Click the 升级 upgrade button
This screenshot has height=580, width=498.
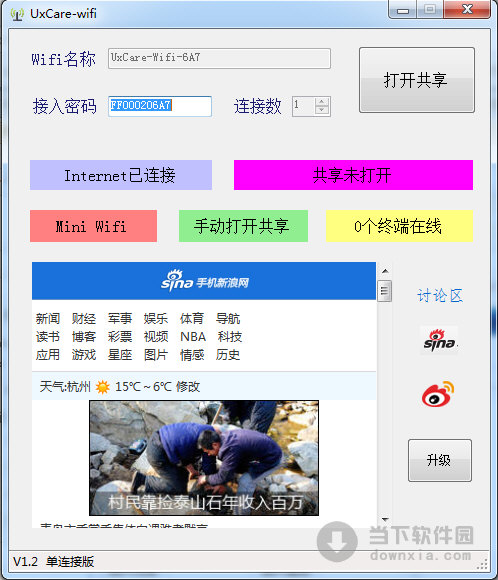click(x=440, y=460)
